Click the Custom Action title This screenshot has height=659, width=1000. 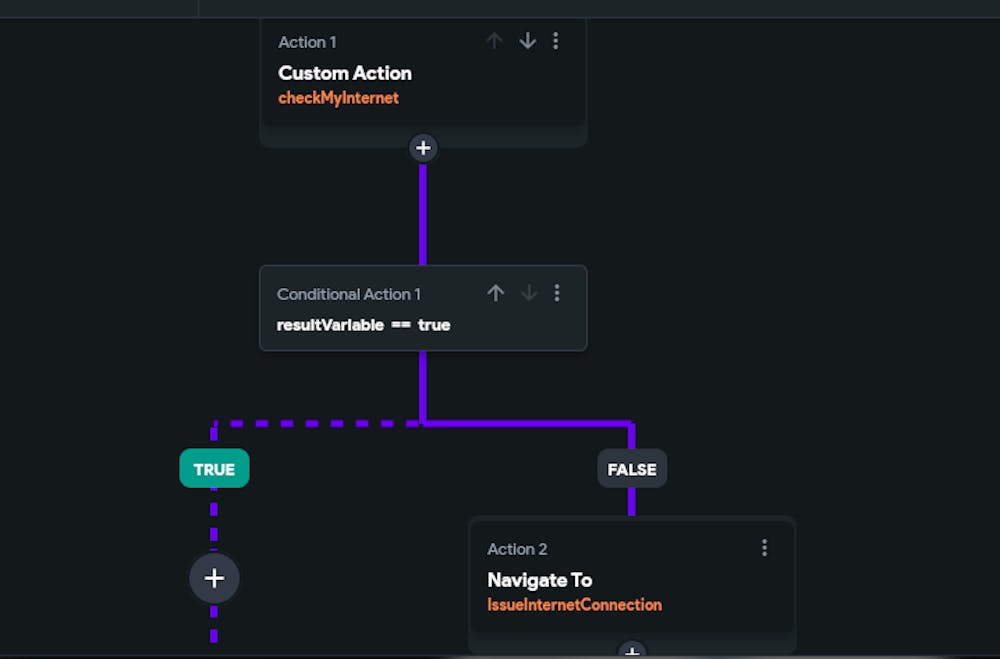click(x=345, y=73)
